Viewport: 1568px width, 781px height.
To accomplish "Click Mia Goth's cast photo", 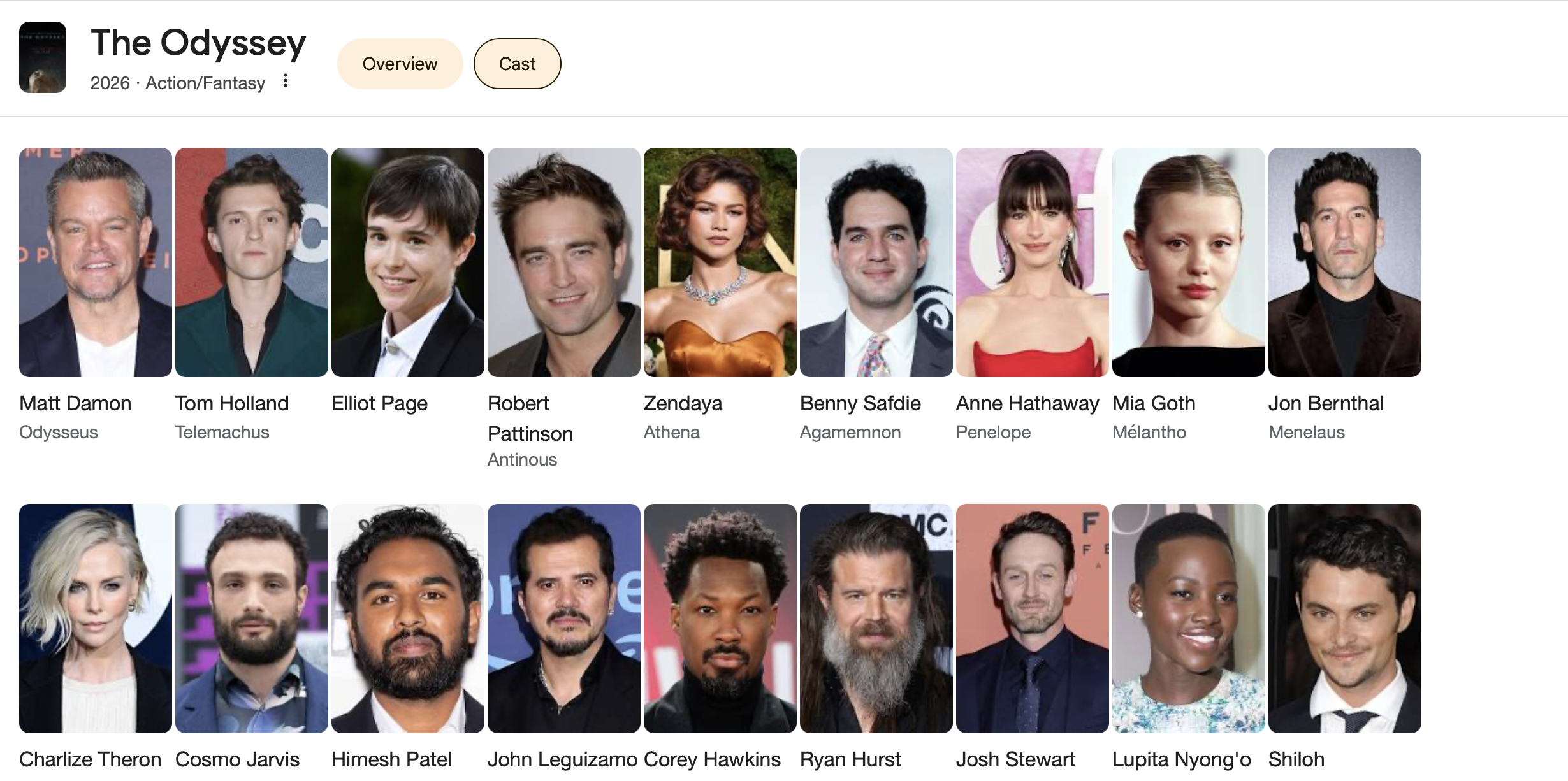I will (x=1189, y=262).
